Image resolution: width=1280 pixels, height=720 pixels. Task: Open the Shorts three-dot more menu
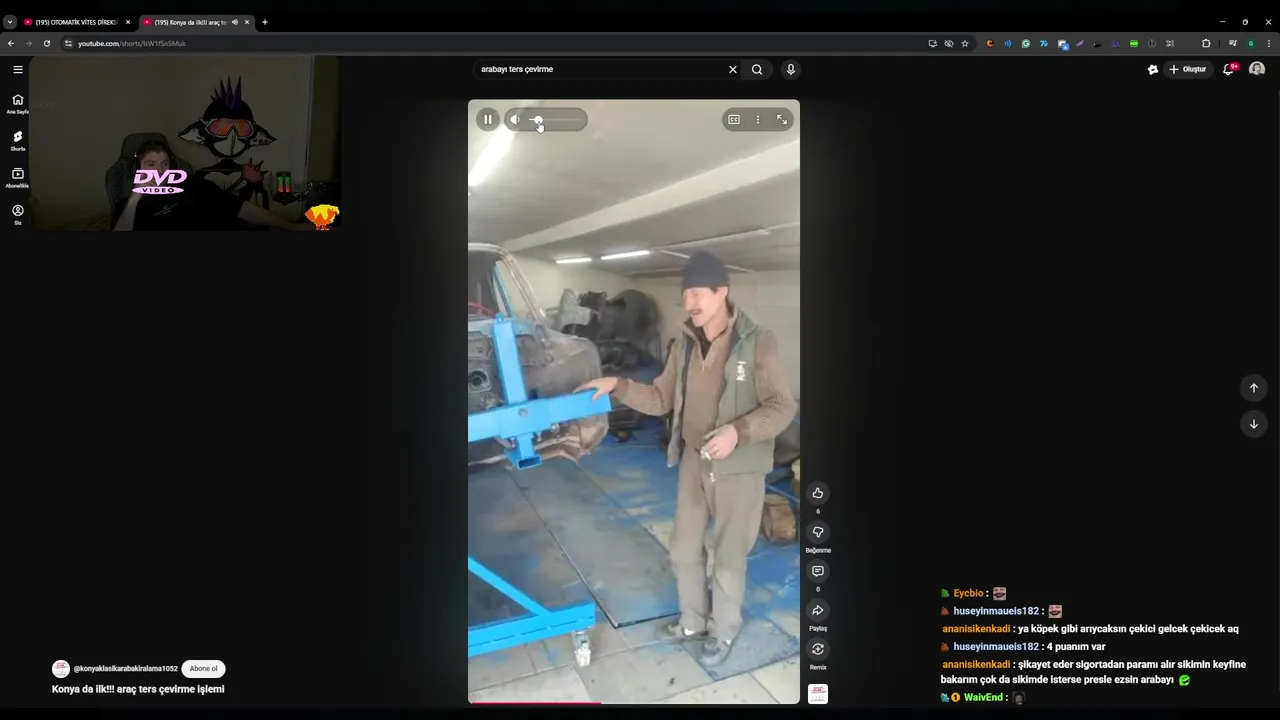tap(758, 119)
